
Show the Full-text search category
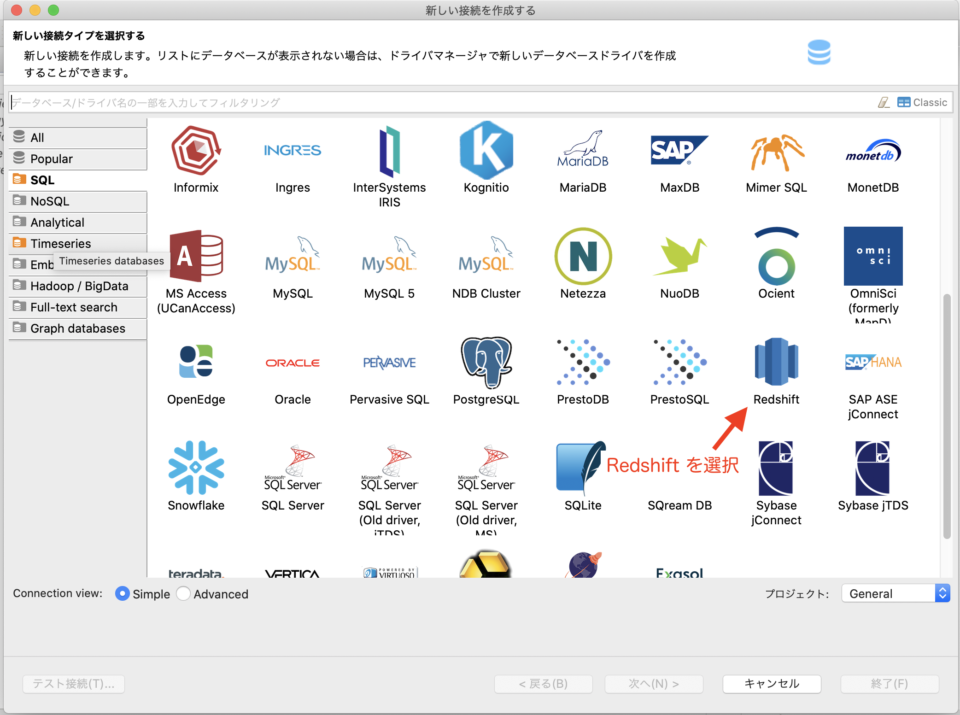(78, 307)
